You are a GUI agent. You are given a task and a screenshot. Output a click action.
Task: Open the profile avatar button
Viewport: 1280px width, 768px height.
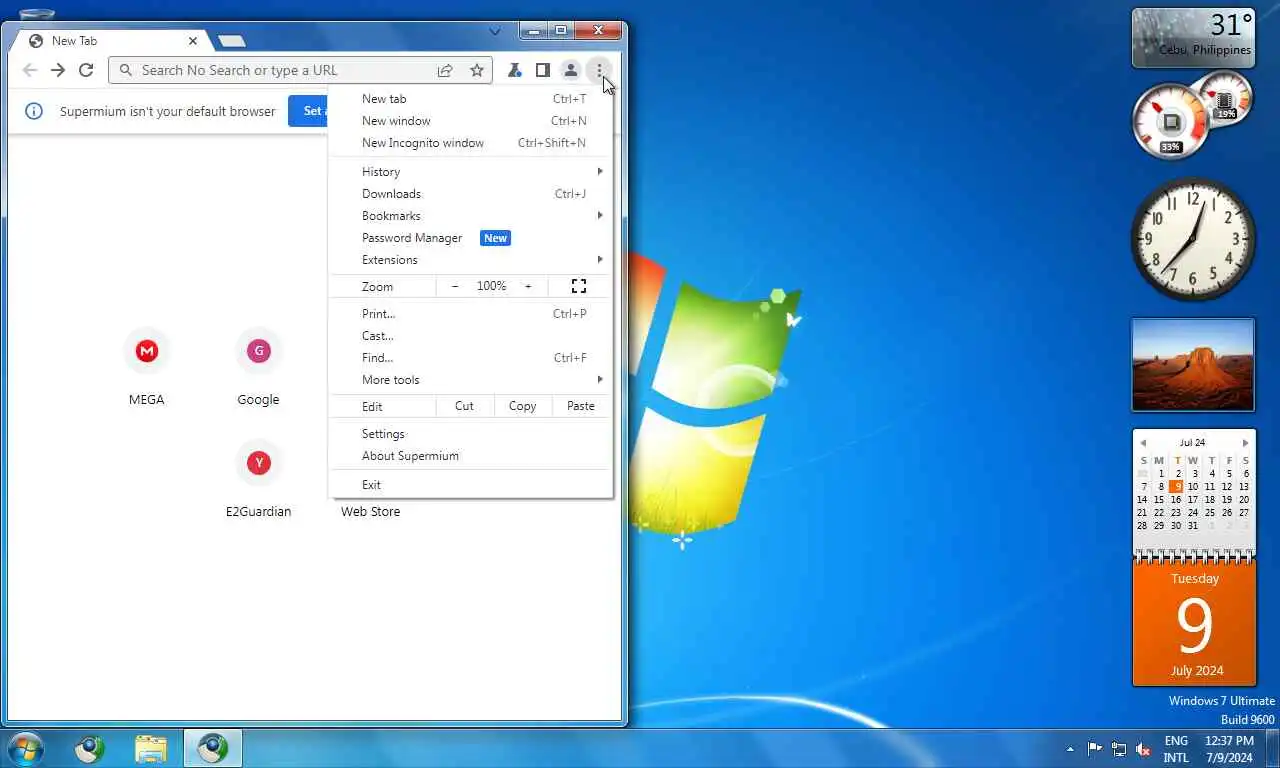click(570, 70)
